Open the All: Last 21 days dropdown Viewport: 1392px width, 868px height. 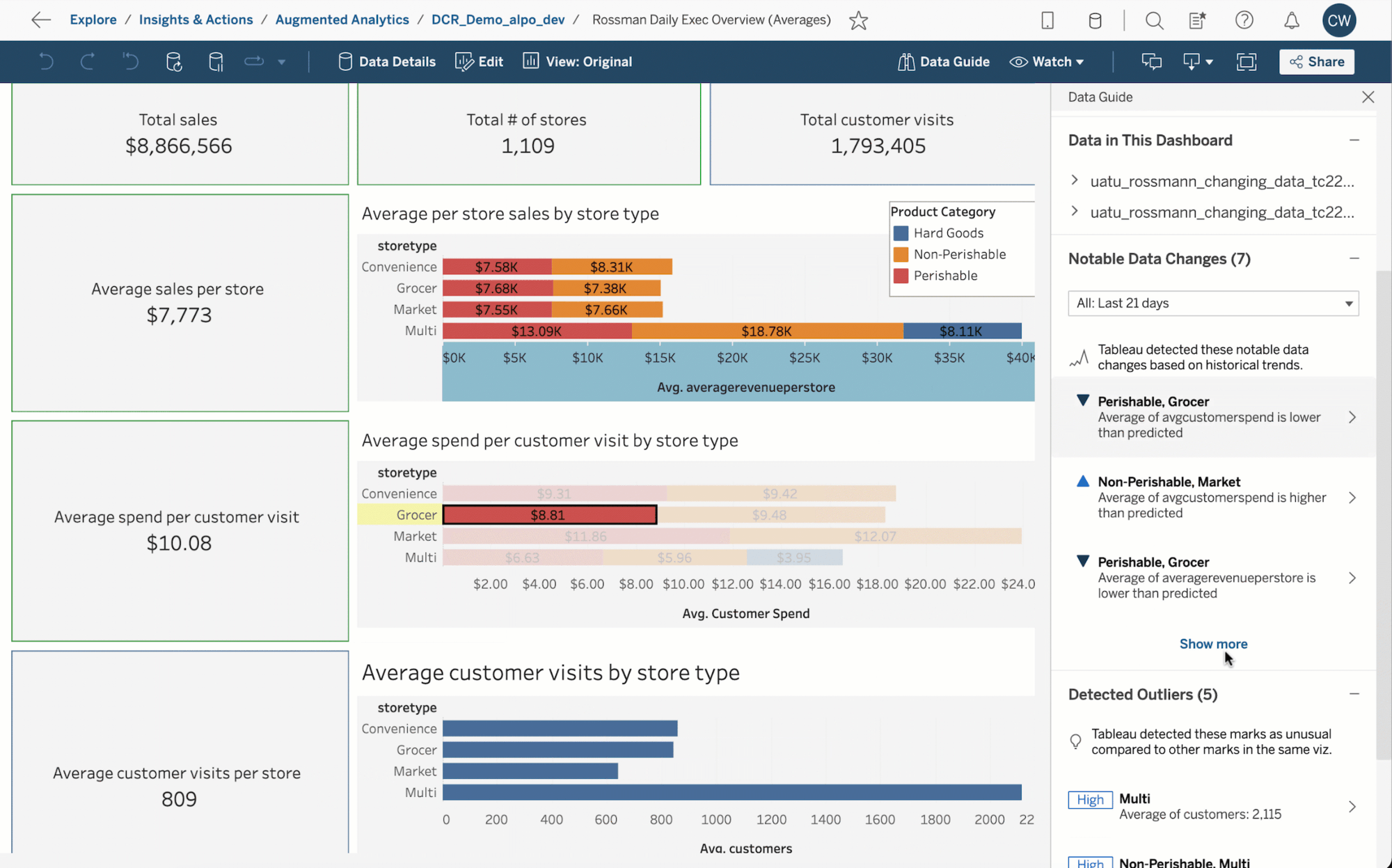1212,303
